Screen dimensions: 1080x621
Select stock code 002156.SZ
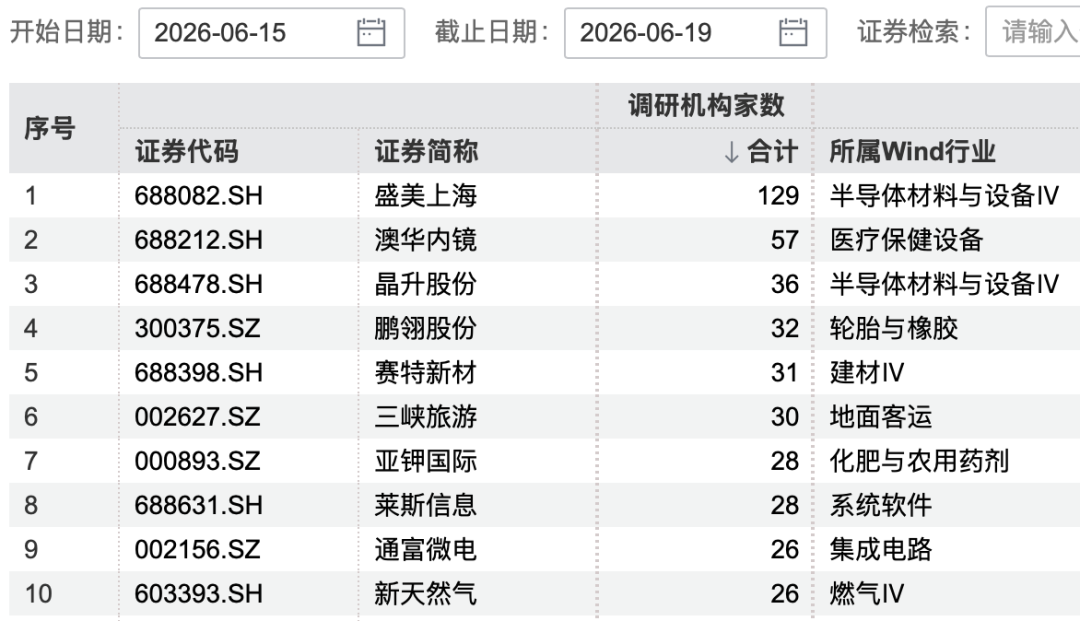[x=198, y=549]
